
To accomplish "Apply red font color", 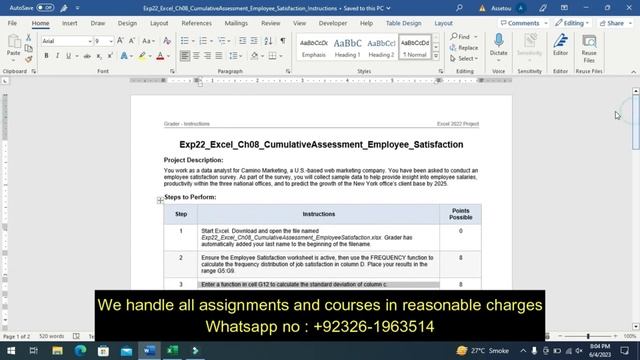I will (x=160, y=56).
